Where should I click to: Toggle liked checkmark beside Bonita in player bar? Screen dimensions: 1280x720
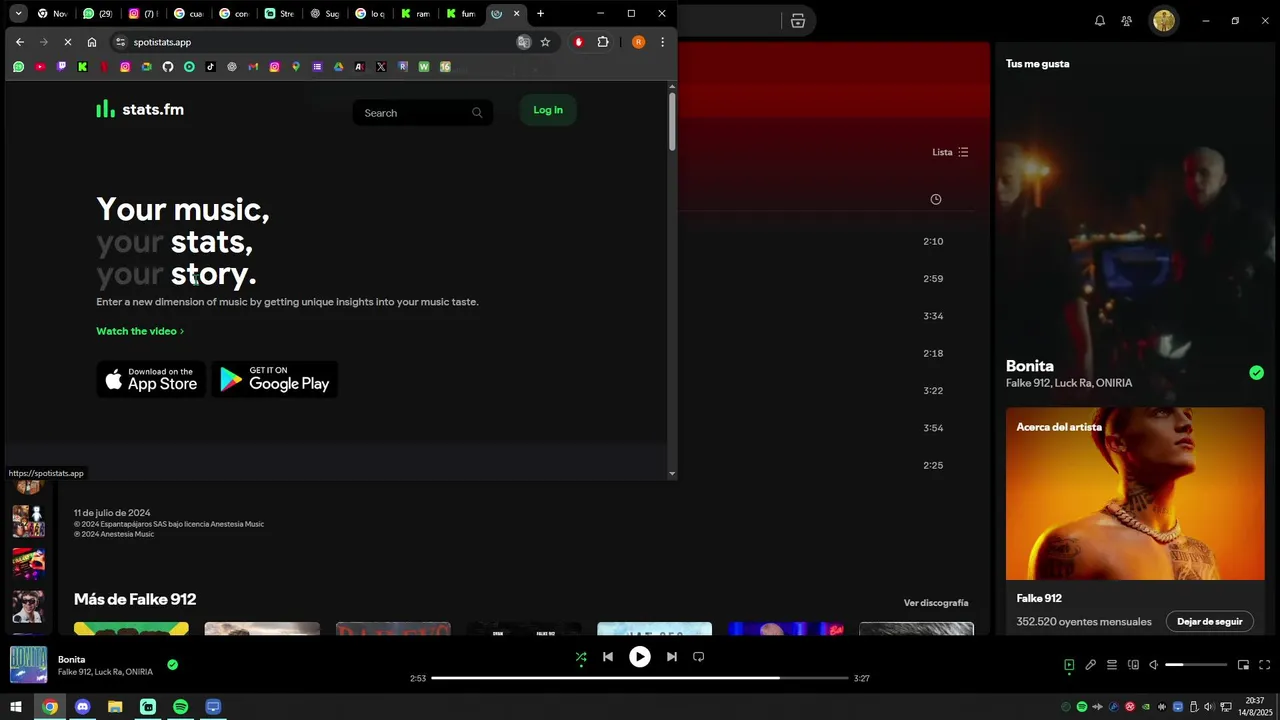click(x=173, y=665)
